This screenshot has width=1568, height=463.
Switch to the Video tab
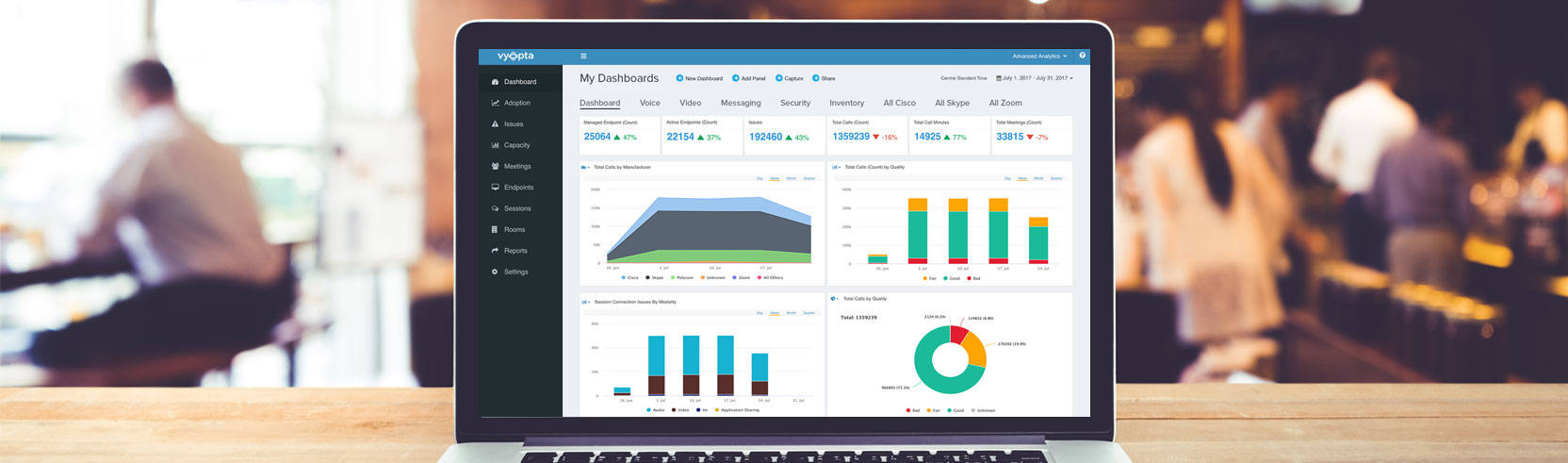click(691, 103)
